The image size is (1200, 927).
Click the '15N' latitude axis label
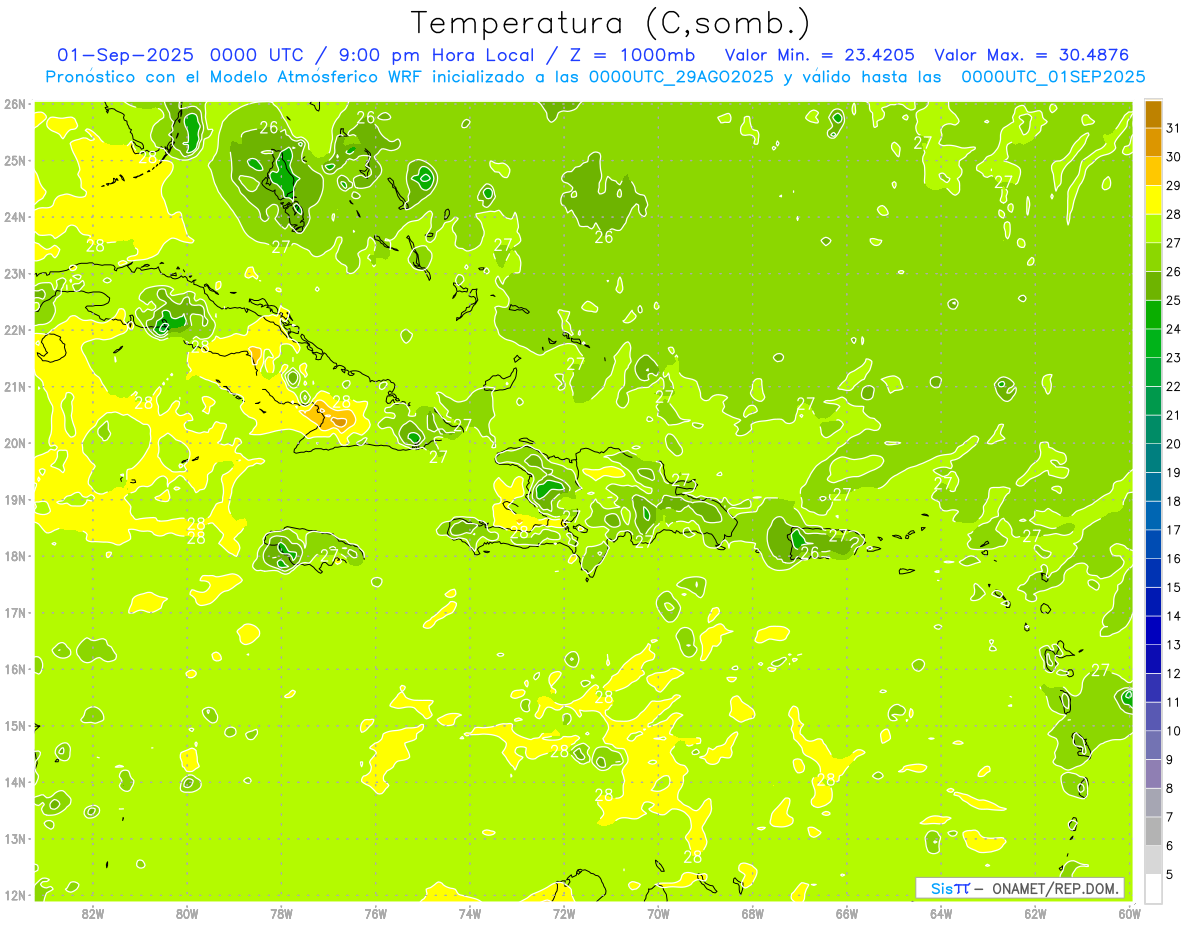(14, 726)
